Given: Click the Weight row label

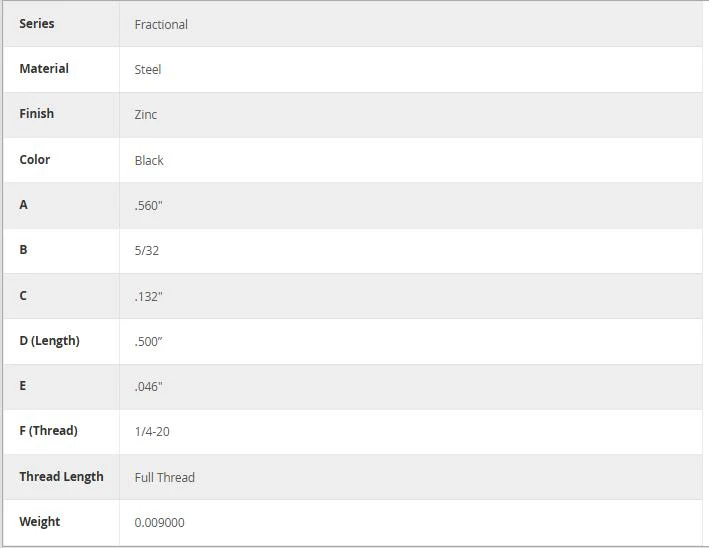Looking at the screenshot, I should coord(40,521).
